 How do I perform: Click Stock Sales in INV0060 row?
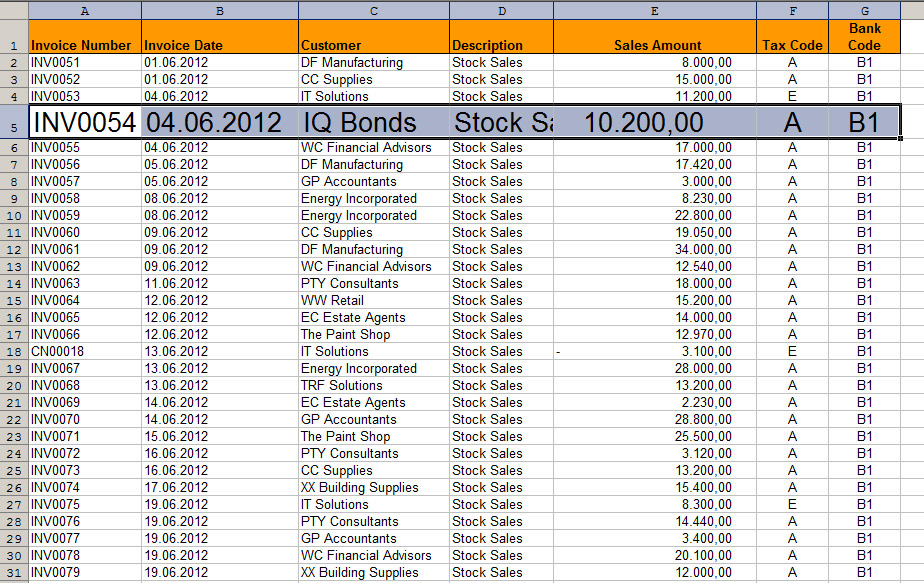(x=501, y=232)
